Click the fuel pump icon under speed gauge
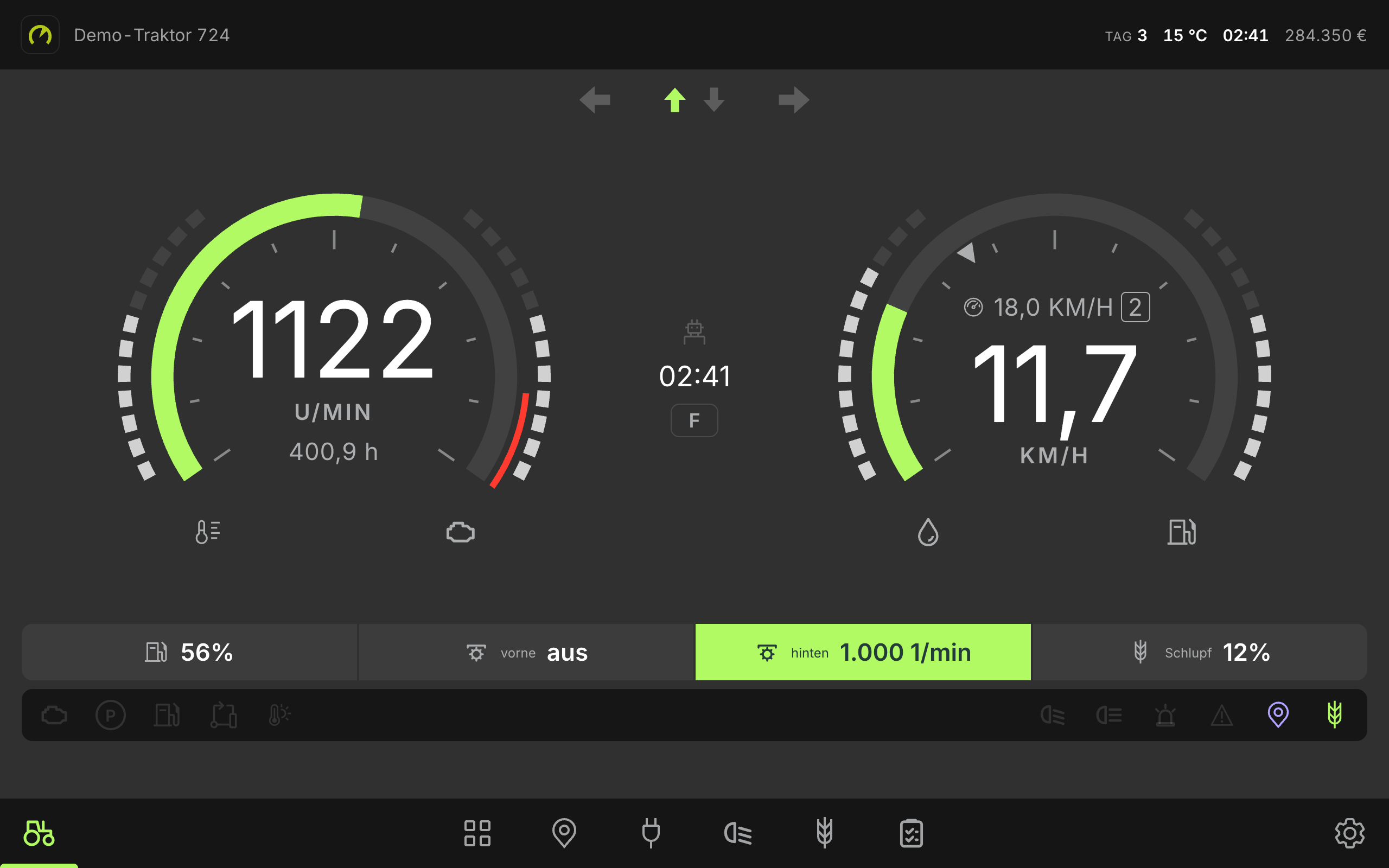 (x=1182, y=532)
